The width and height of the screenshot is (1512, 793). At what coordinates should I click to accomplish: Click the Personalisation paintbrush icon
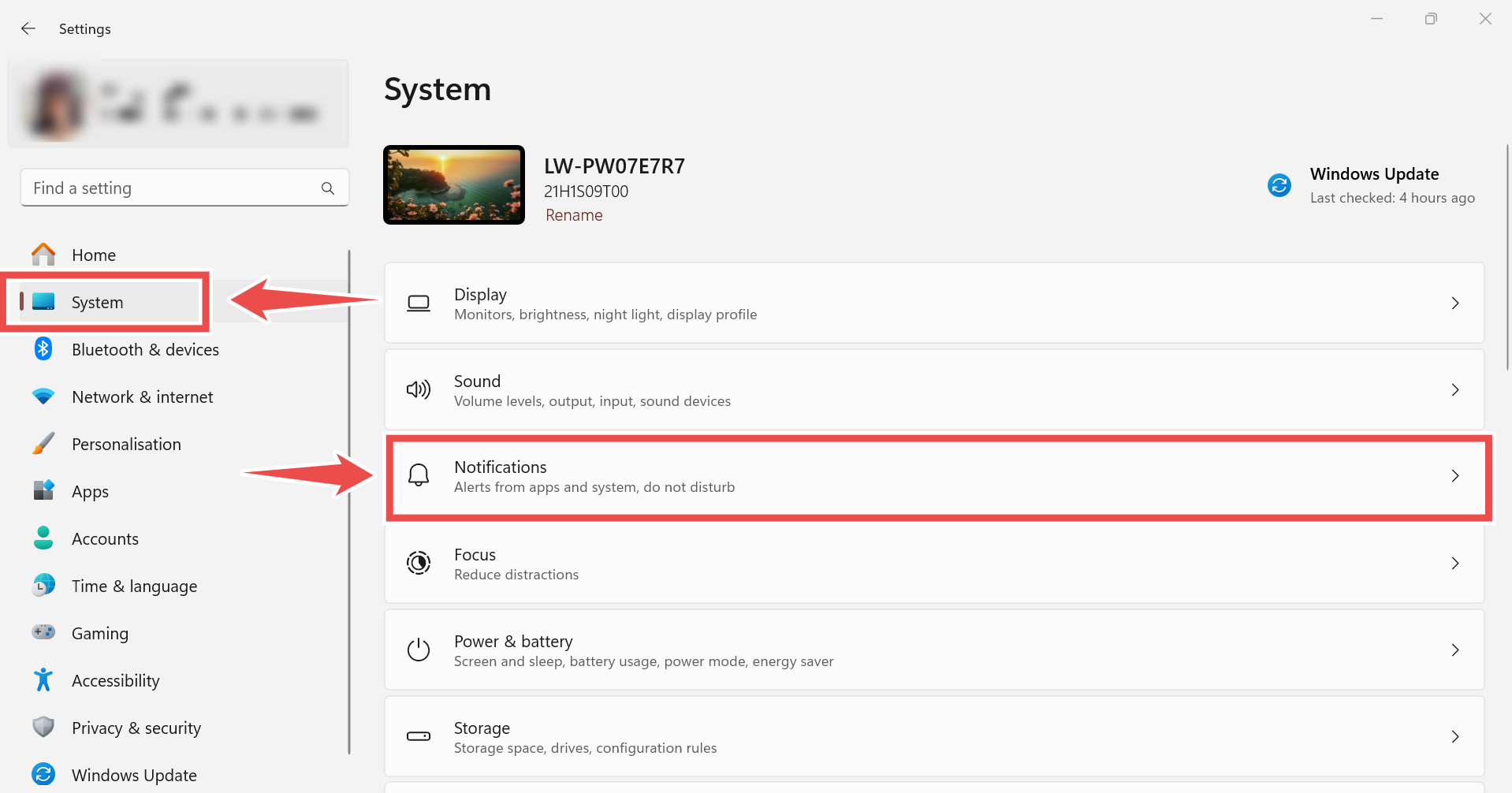click(x=43, y=444)
